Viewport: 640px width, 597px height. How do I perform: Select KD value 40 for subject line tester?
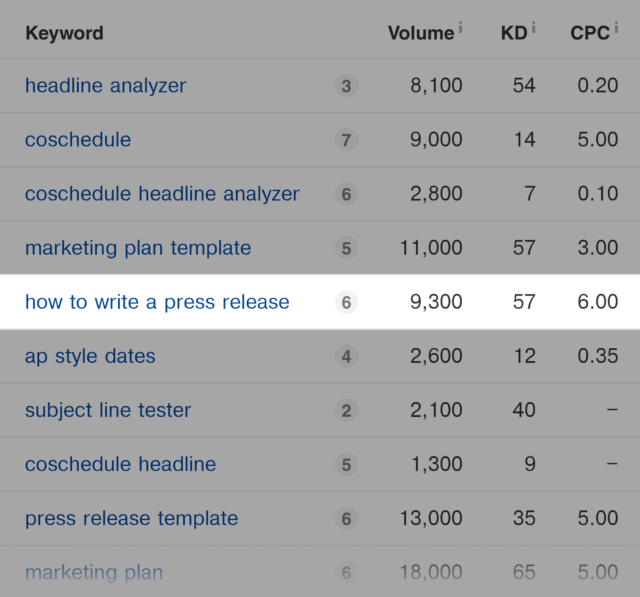click(x=524, y=410)
